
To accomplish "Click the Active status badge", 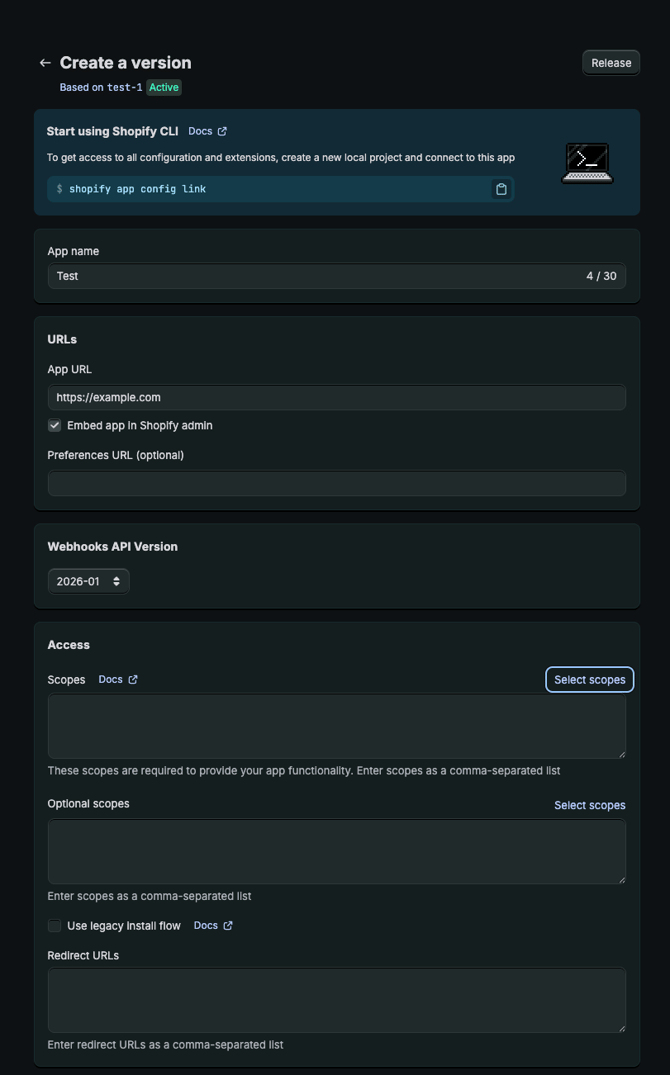I will 163,87.
